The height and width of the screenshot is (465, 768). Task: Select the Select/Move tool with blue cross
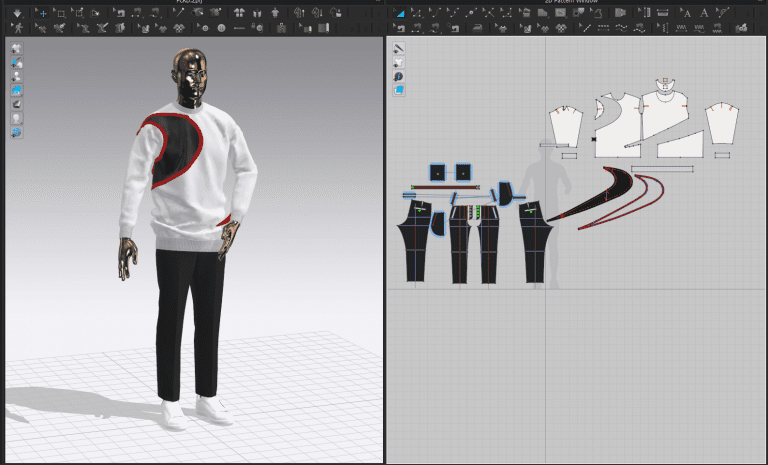41,13
